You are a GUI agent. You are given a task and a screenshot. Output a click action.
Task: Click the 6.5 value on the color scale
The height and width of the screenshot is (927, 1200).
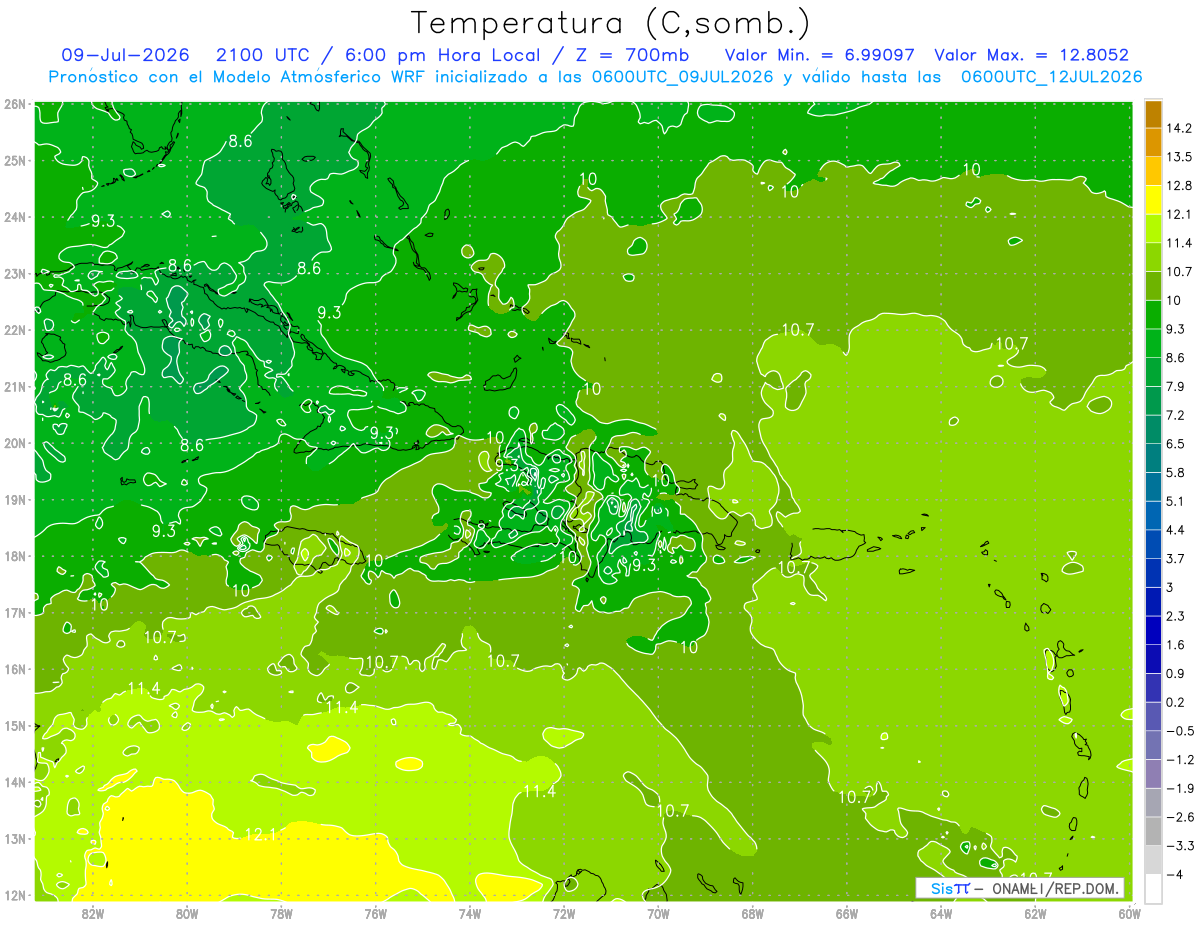click(x=1175, y=444)
